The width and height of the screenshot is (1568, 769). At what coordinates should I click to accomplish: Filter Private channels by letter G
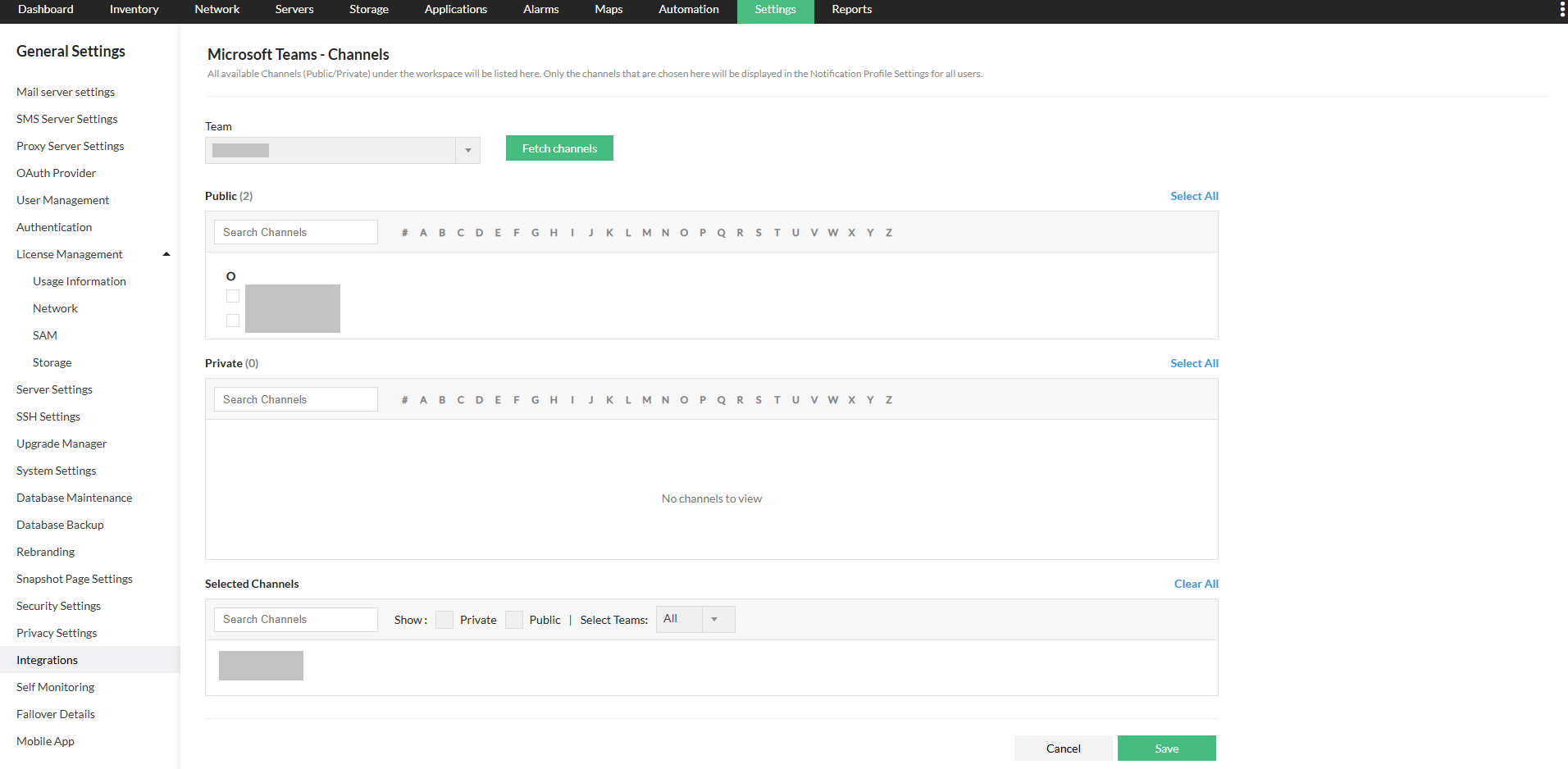(x=536, y=400)
